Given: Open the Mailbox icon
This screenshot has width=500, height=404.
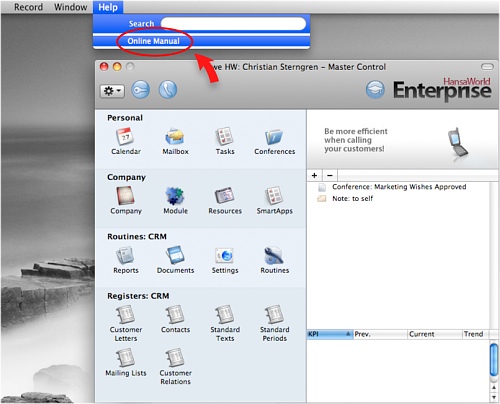Looking at the screenshot, I should (x=175, y=137).
